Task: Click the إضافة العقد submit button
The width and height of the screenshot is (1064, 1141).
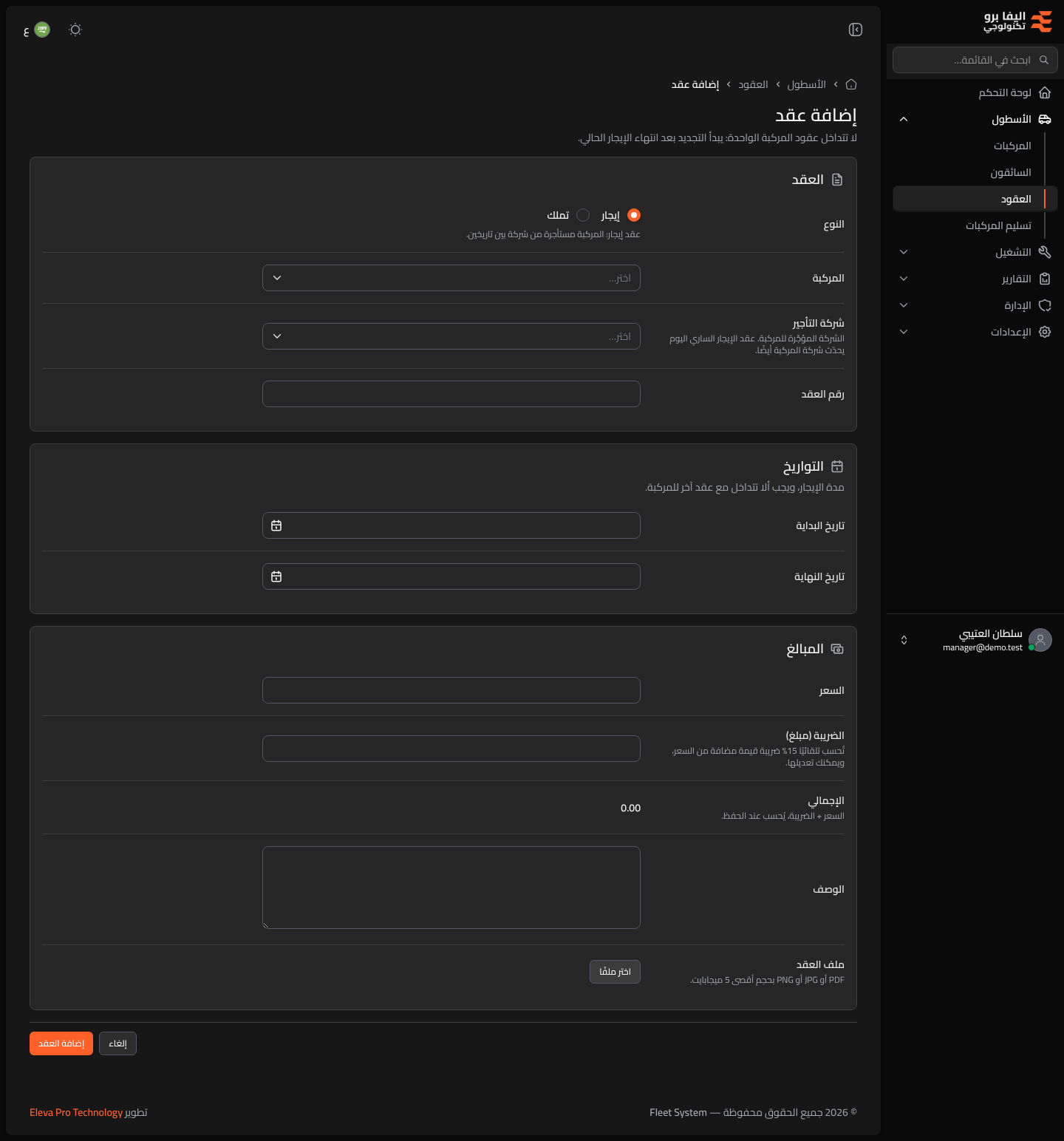Action: click(61, 1043)
